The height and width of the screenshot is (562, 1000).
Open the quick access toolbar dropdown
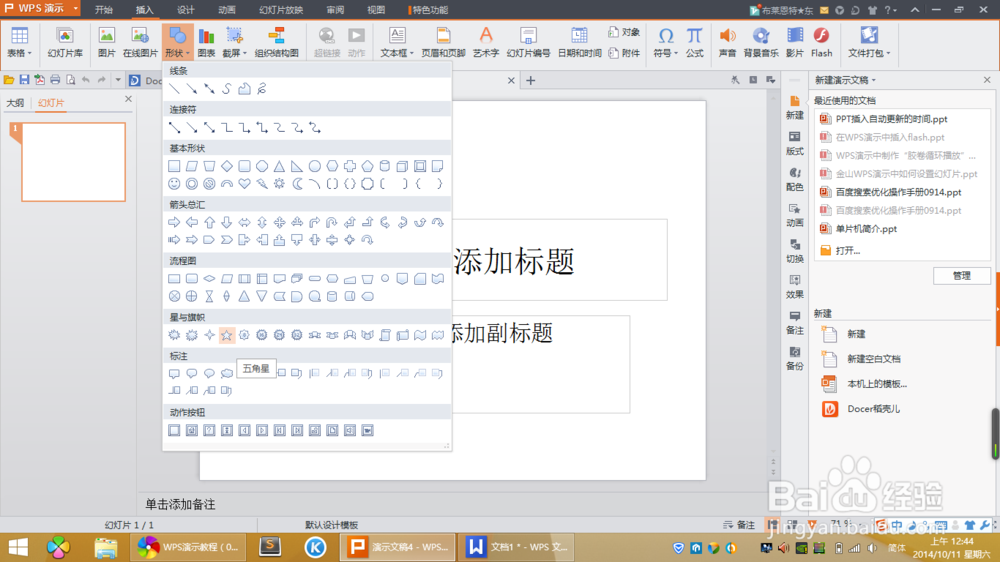coord(118,80)
